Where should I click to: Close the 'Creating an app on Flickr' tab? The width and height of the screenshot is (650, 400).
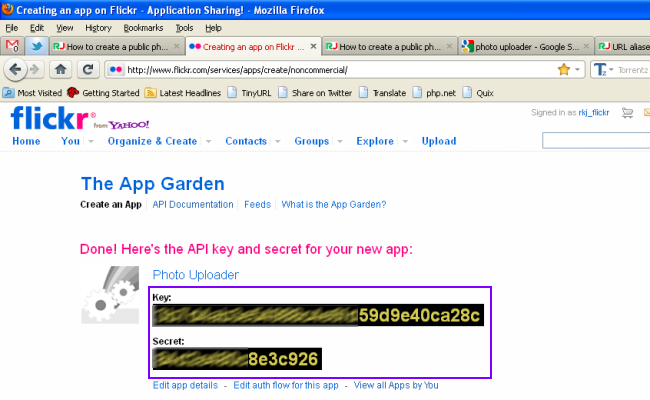(x=313, y=46)
